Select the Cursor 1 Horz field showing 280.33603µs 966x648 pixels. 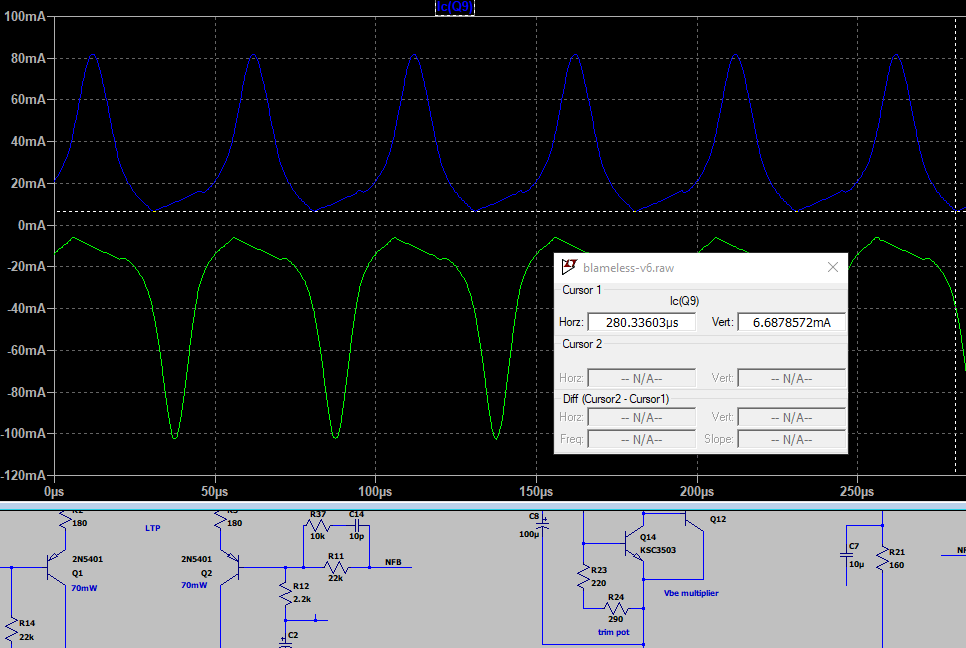point(641,322)
